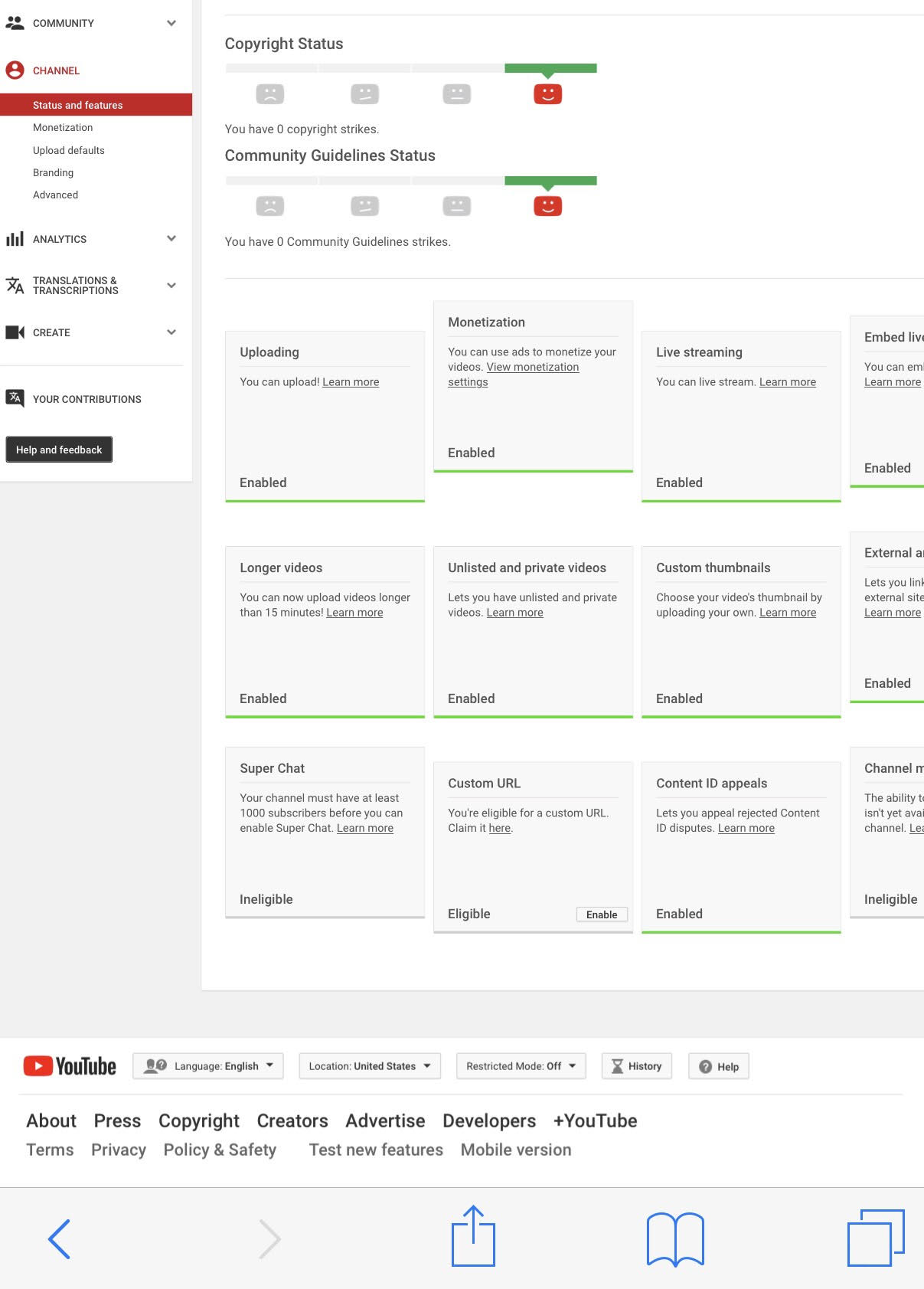Click the Channel person icon

coord(15,70)
